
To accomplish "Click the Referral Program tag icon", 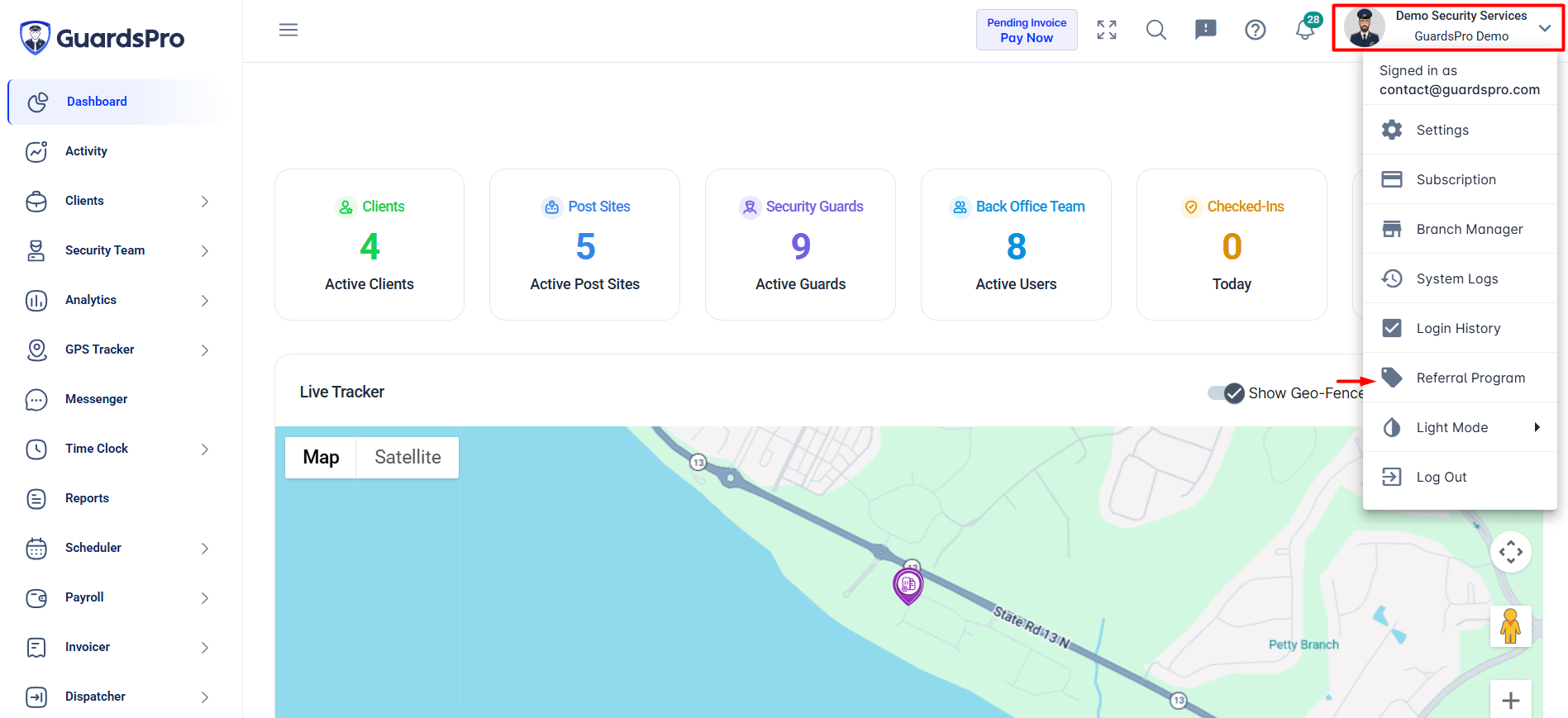I will click(1392, 378).
